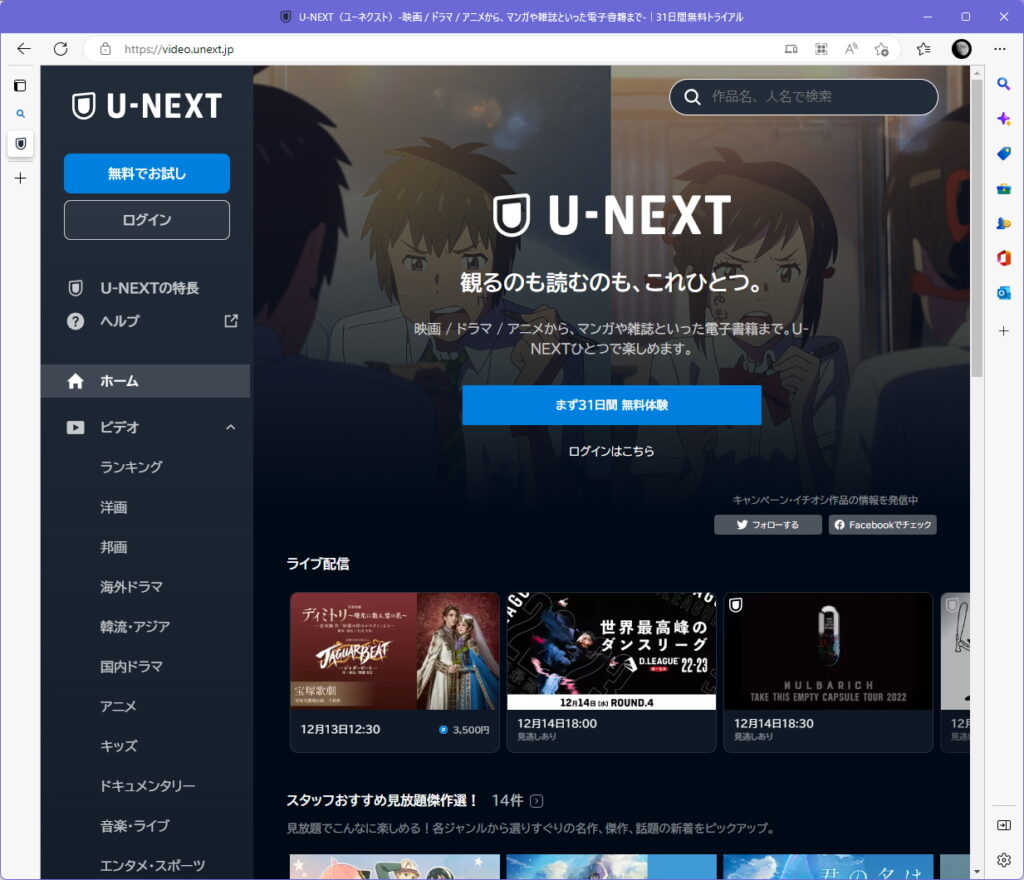Click the app available icon in address bar

791,49
